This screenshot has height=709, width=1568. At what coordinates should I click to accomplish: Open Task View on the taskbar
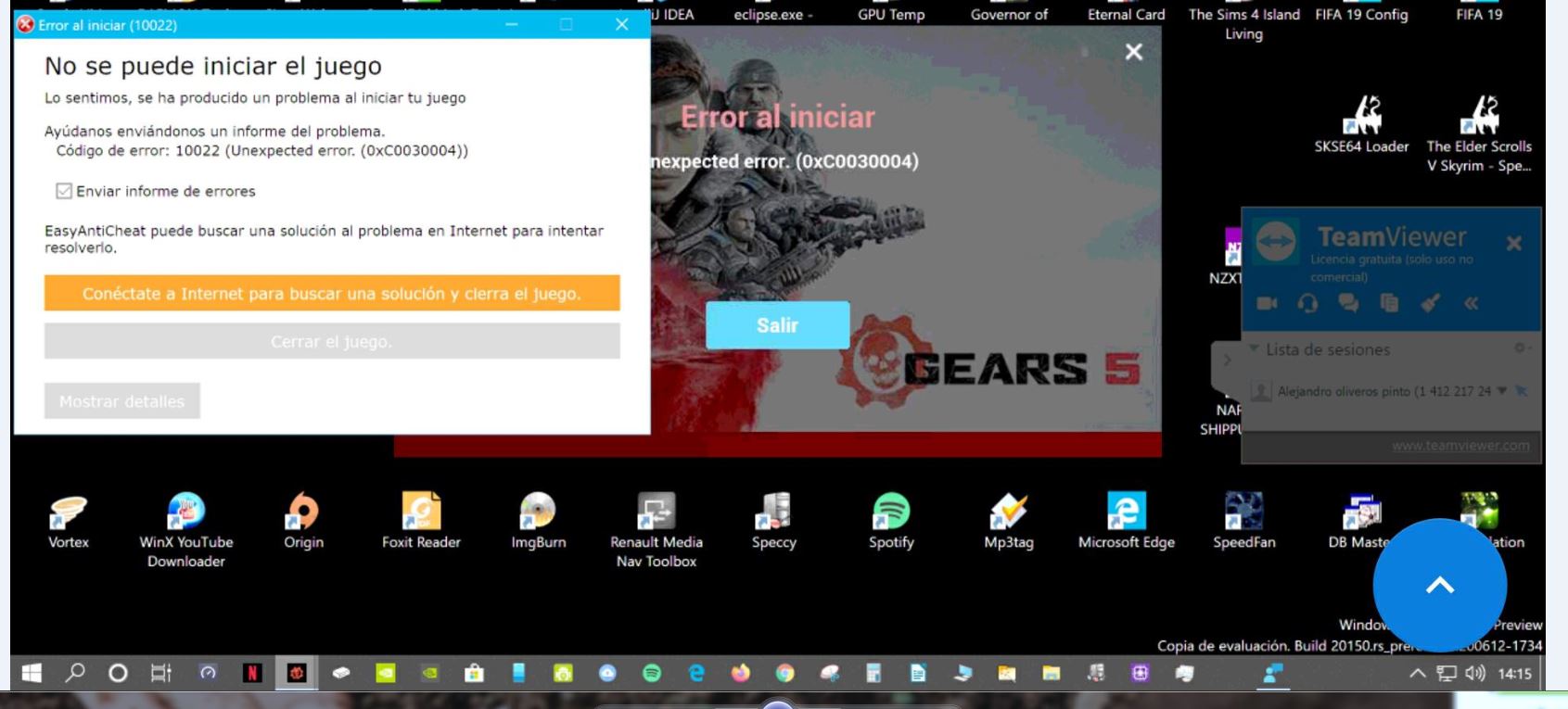[x=161, y=674]
